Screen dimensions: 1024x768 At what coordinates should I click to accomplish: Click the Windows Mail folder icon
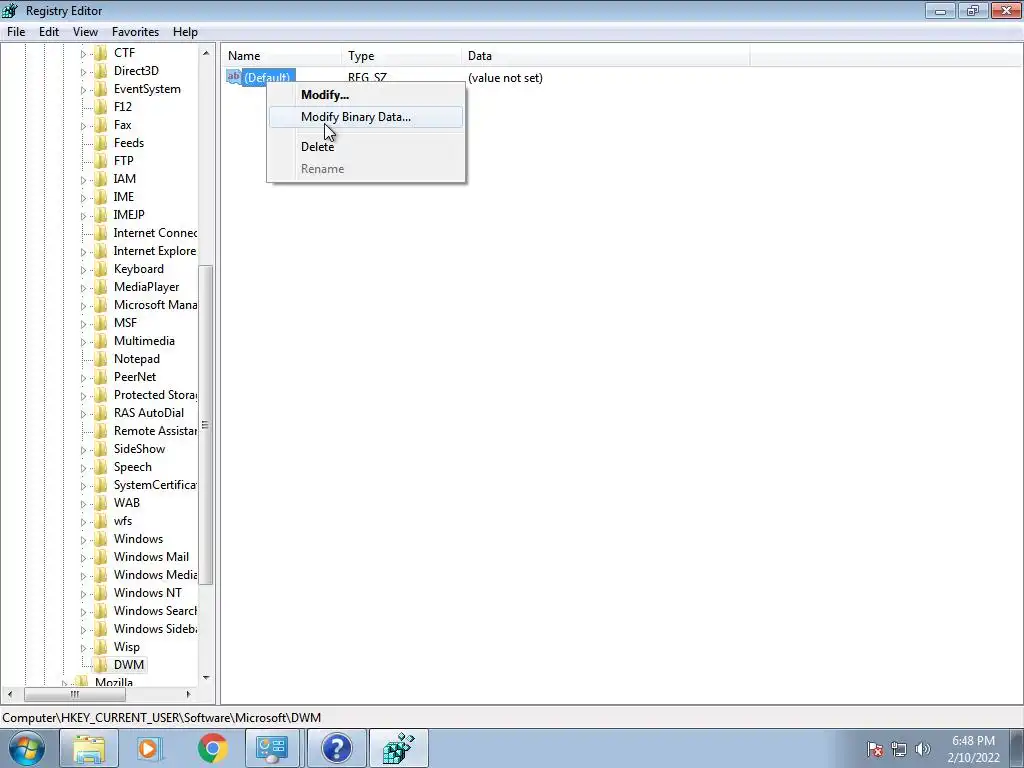click(x=101, y=557)
